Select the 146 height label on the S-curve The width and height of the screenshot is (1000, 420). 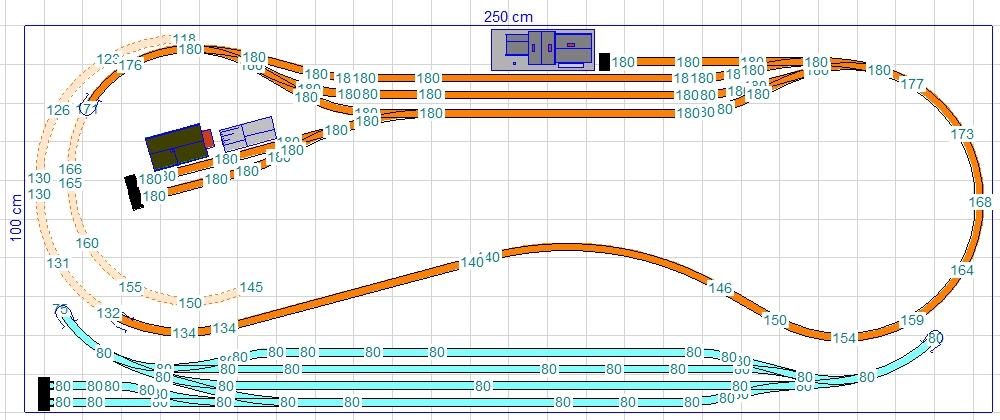tap(720, 288)
